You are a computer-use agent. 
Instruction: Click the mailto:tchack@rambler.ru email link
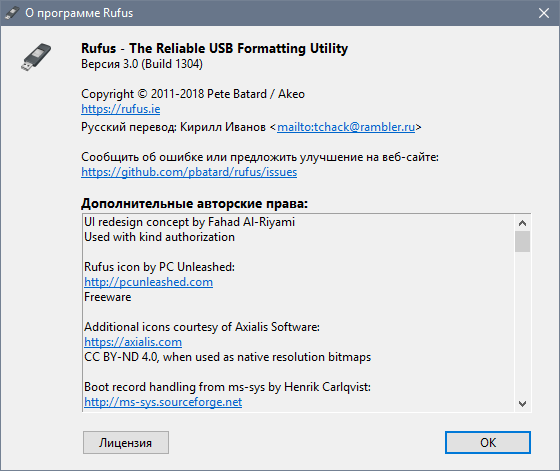(x=346, y=127)
